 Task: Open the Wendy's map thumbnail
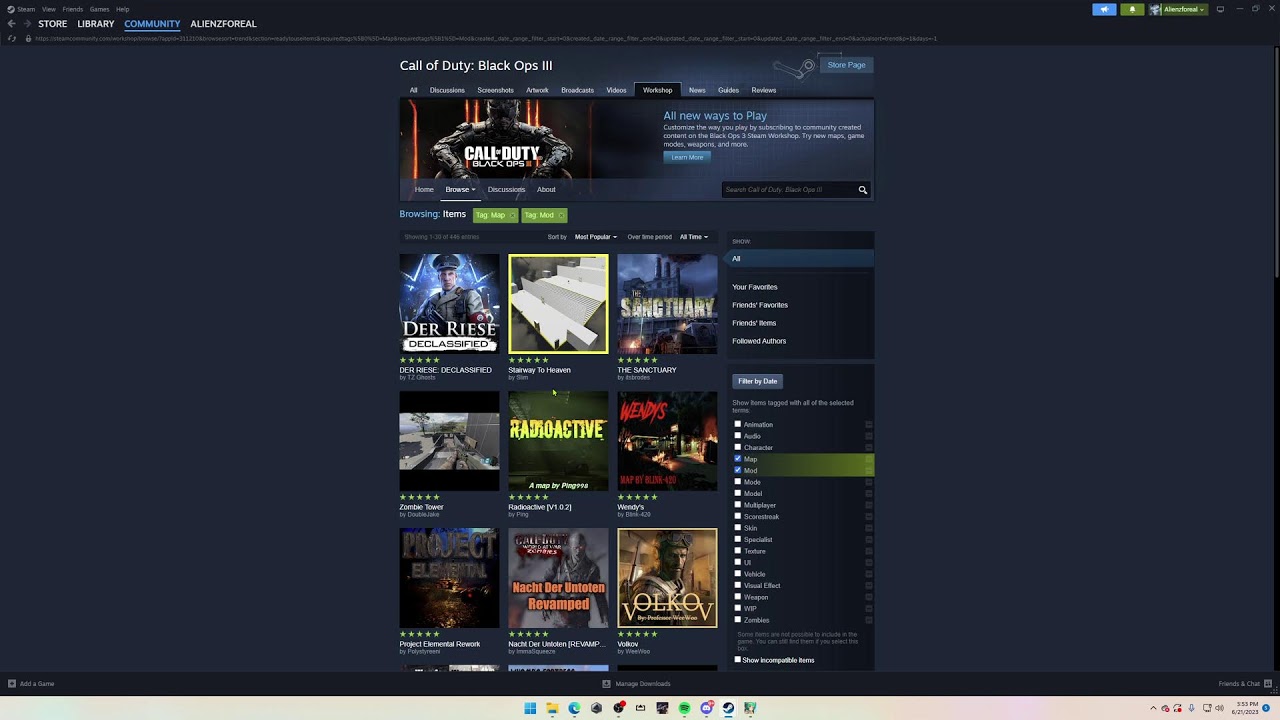[x=667, y=441]
